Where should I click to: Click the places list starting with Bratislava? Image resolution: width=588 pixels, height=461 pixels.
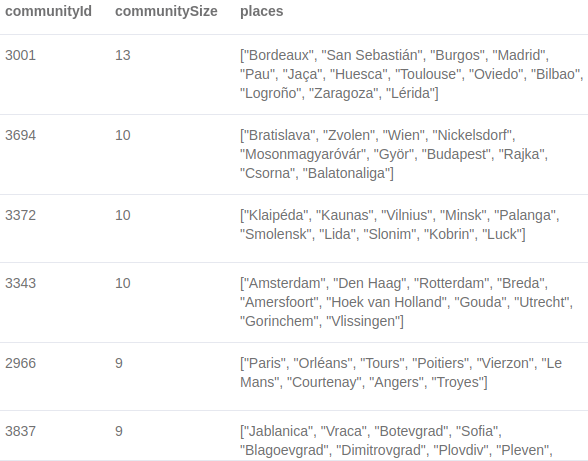coord(394,154)
